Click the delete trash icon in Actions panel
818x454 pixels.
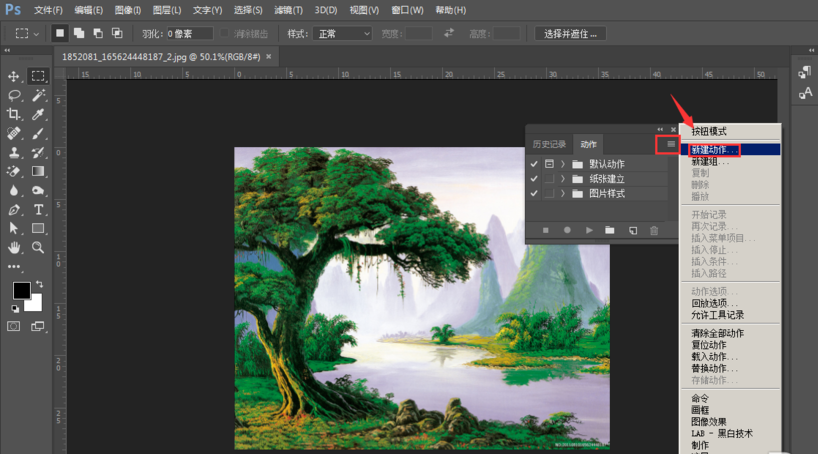[x=654, y=230]
